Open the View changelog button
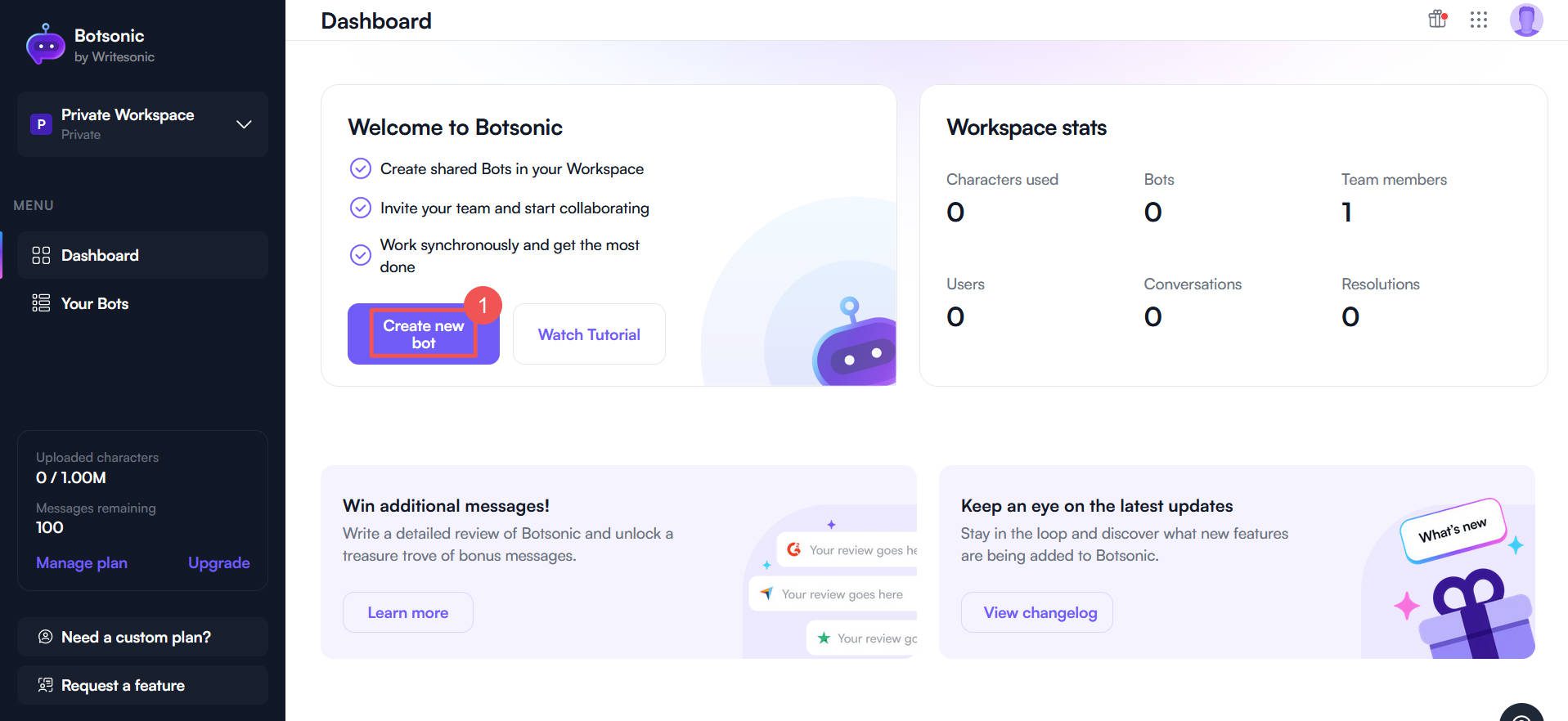 click(1036, 611)
